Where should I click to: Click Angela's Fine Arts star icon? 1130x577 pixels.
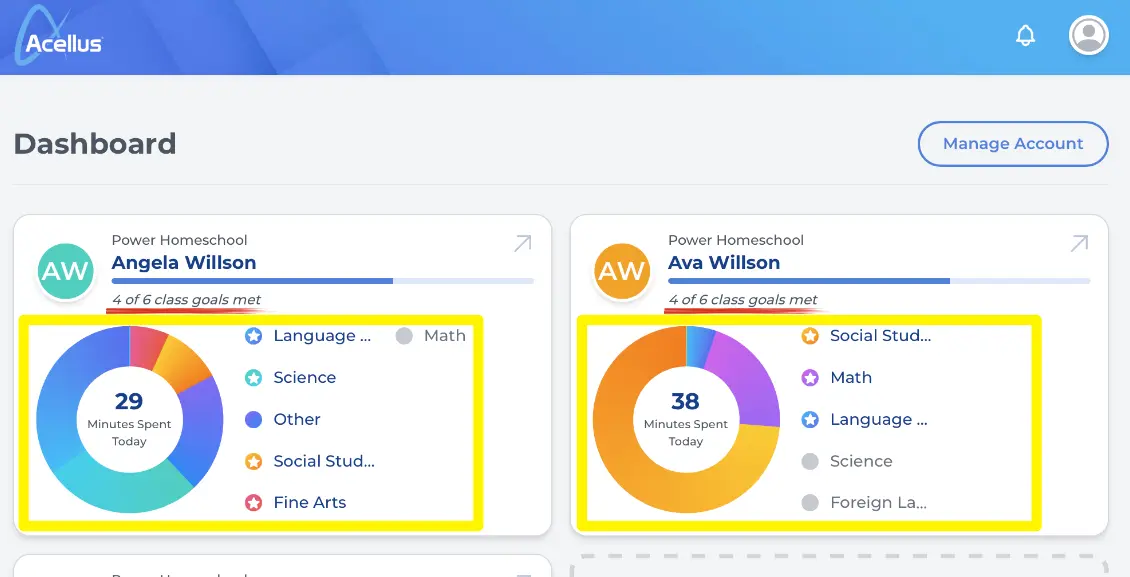[253, 503]
